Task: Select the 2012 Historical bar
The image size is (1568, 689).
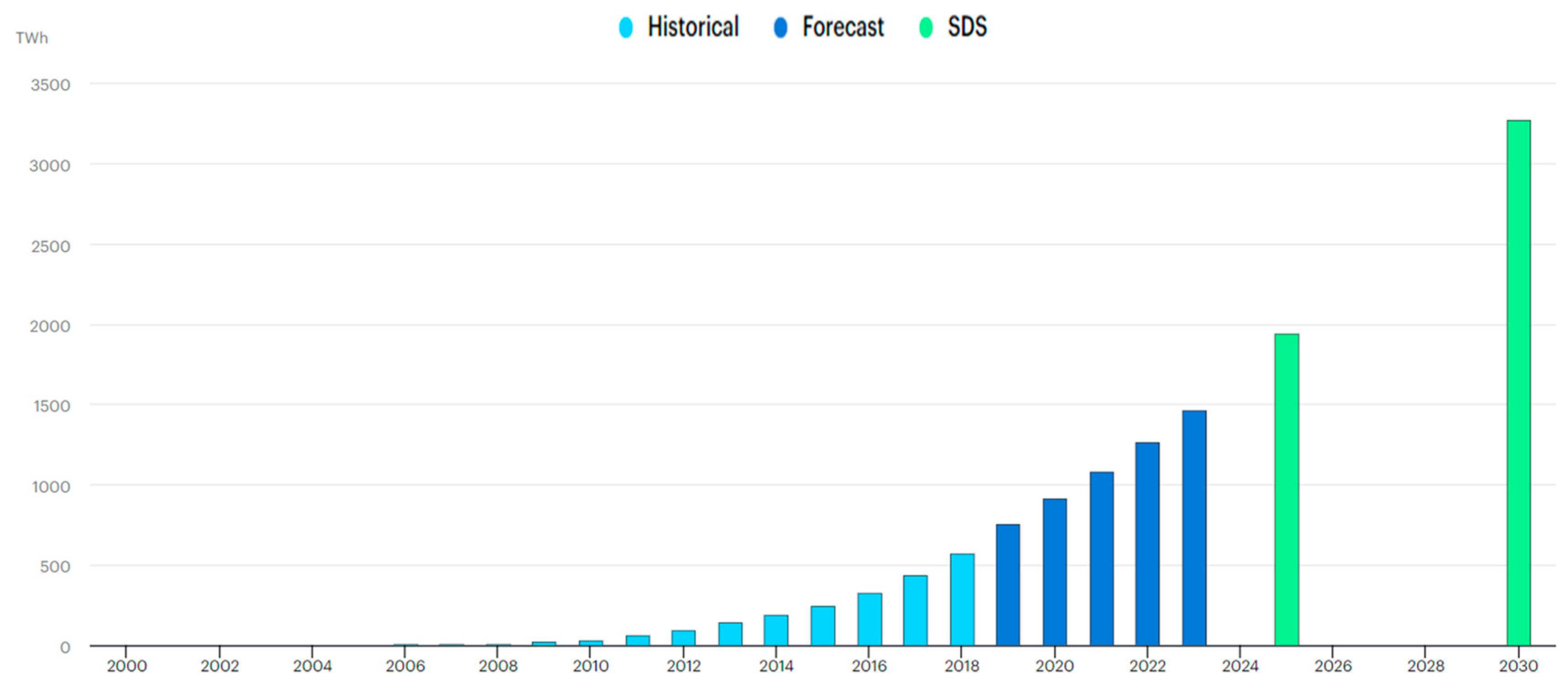Action: tap(683, 638)
